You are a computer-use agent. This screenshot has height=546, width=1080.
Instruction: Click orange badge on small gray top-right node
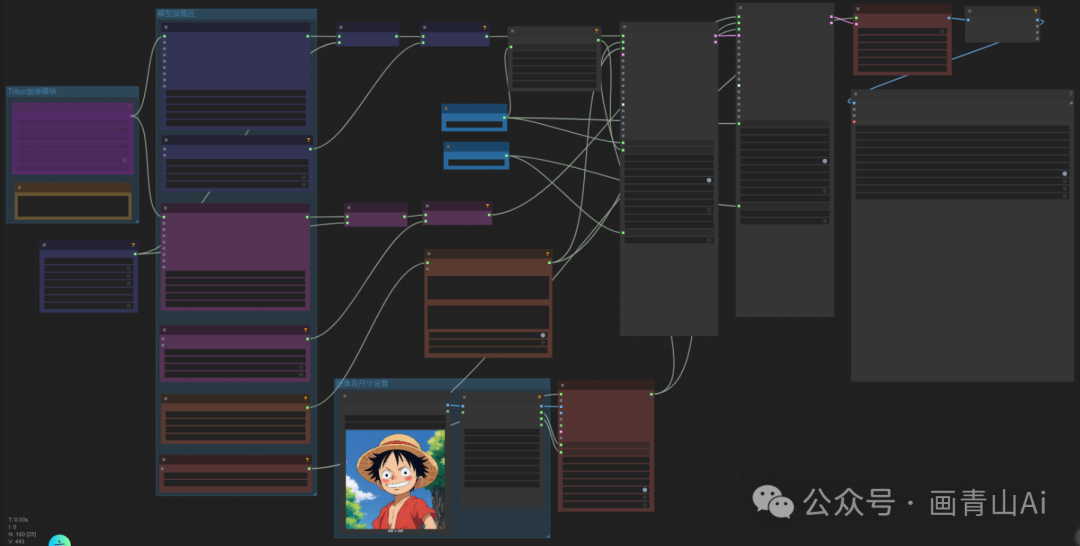coord(1036,11)
